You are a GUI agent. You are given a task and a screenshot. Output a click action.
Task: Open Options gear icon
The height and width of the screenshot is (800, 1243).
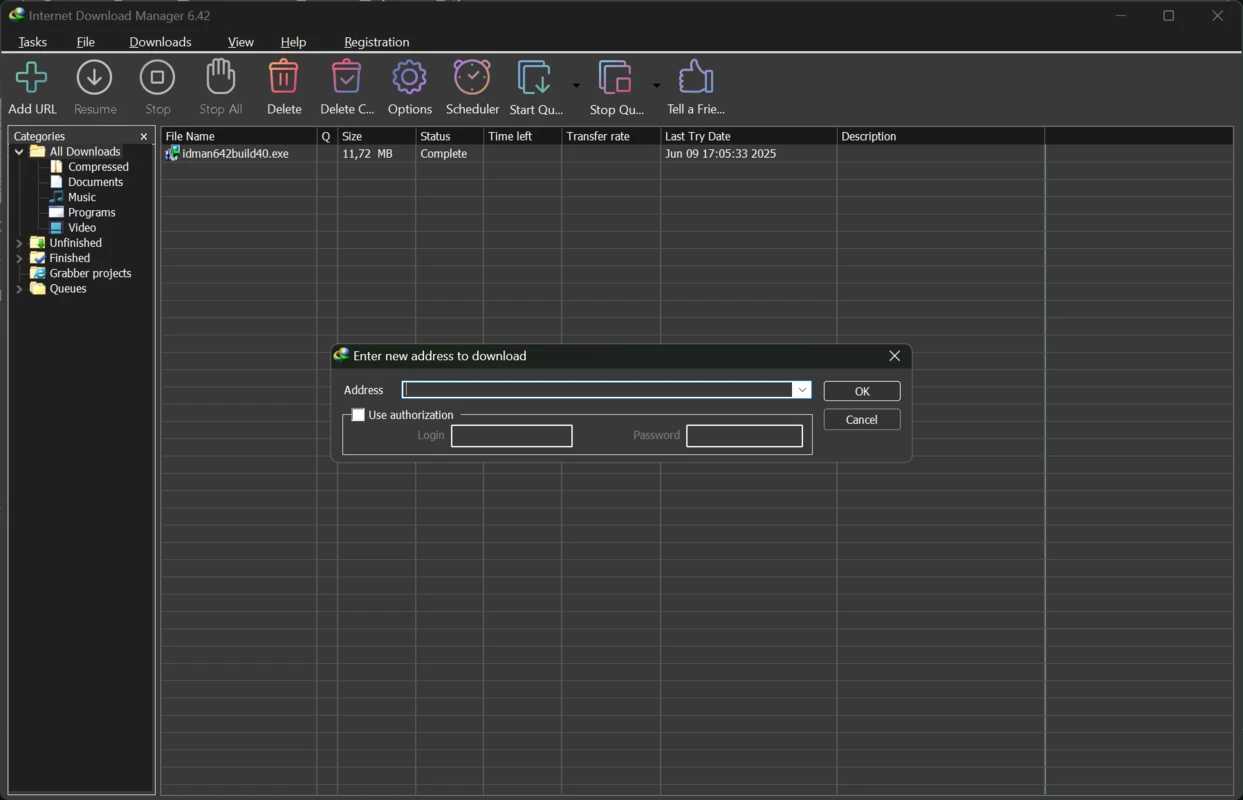pos(409,78)
